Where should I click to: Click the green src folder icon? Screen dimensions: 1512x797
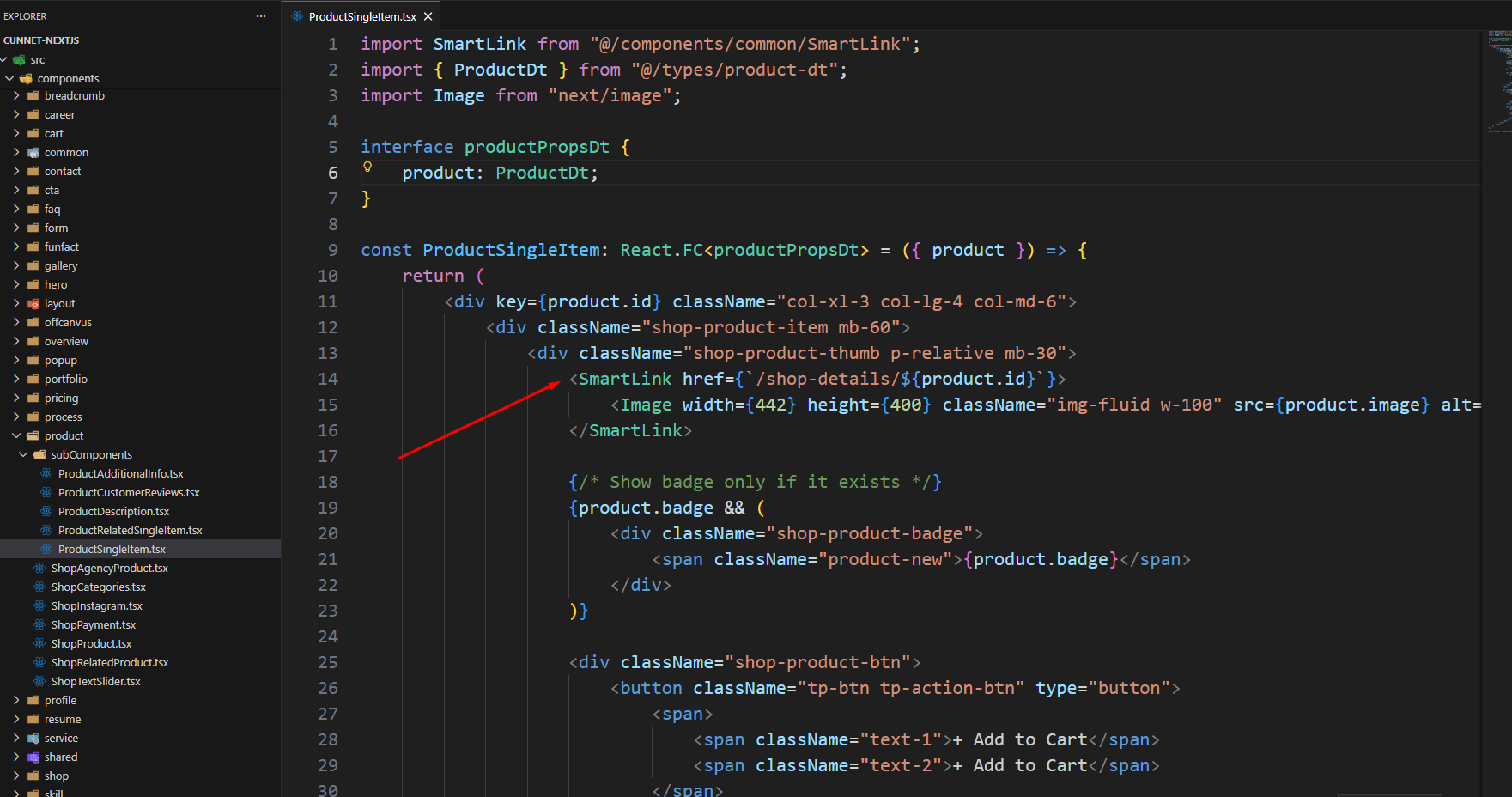pyautogui.click(x=18, y=59)
